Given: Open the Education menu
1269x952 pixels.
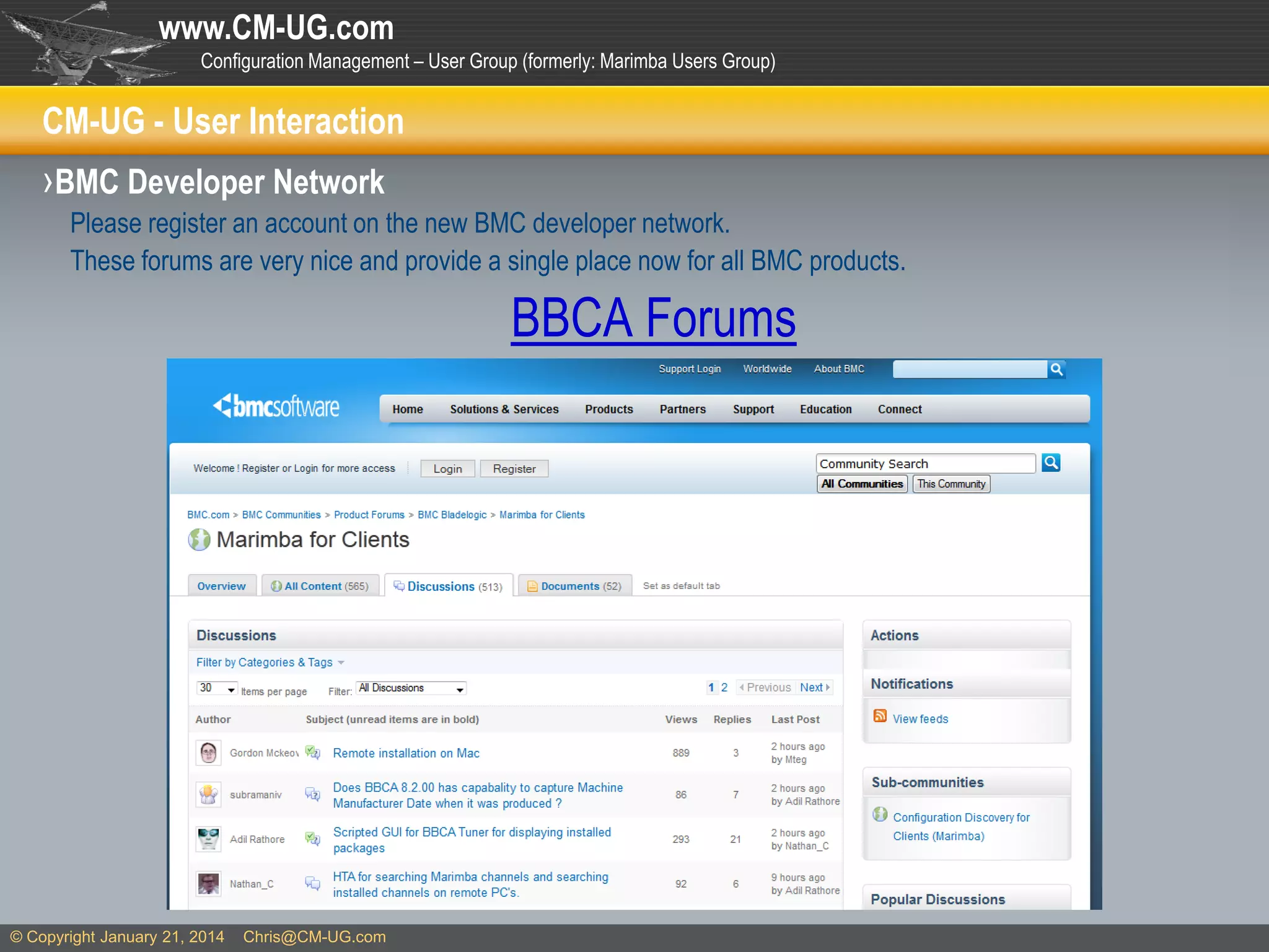Looking at the screenshot, I should point(826,409).
